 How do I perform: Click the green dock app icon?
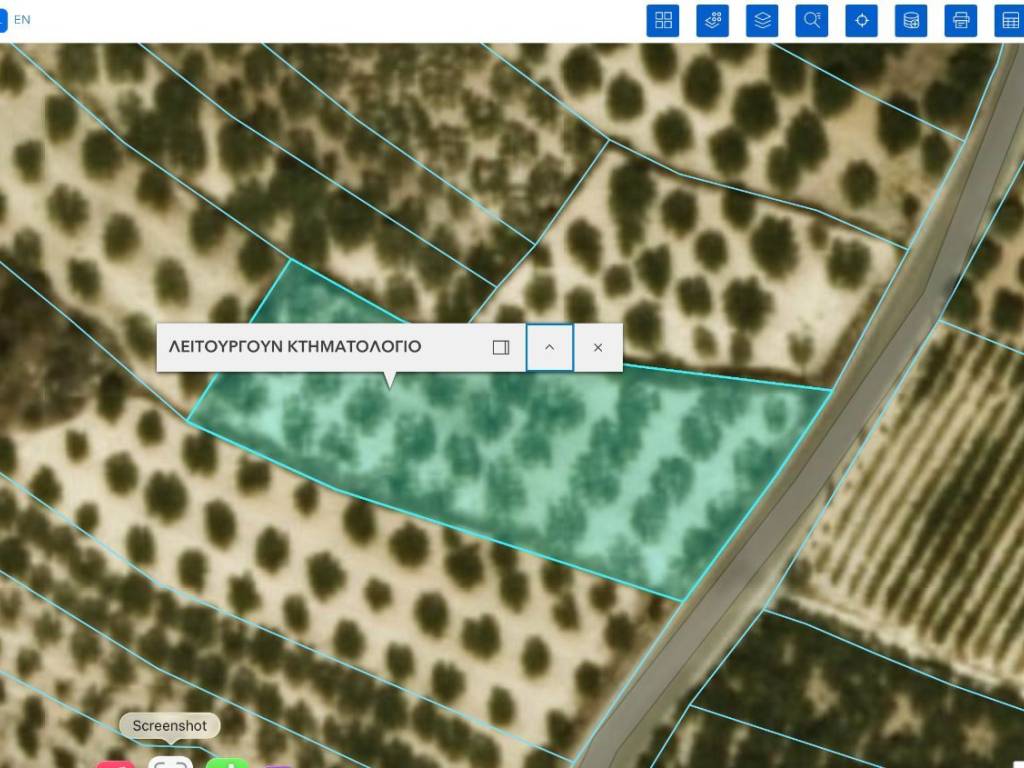228,764
